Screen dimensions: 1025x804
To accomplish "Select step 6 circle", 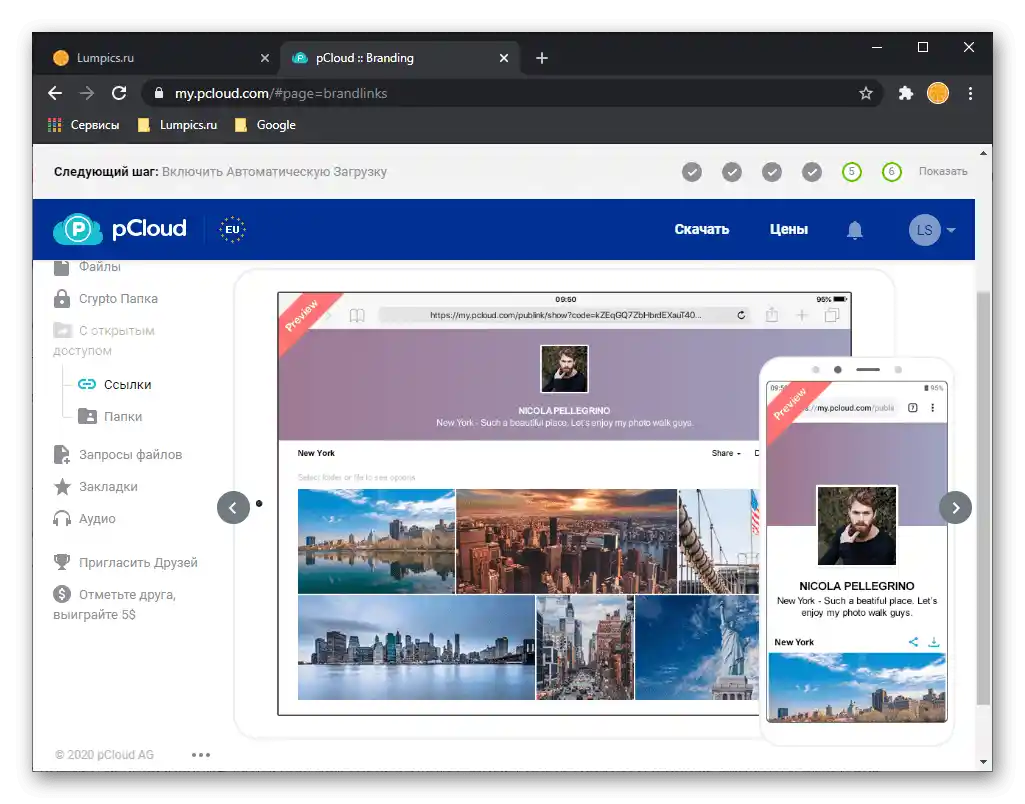I will click(x=892, y=172).
